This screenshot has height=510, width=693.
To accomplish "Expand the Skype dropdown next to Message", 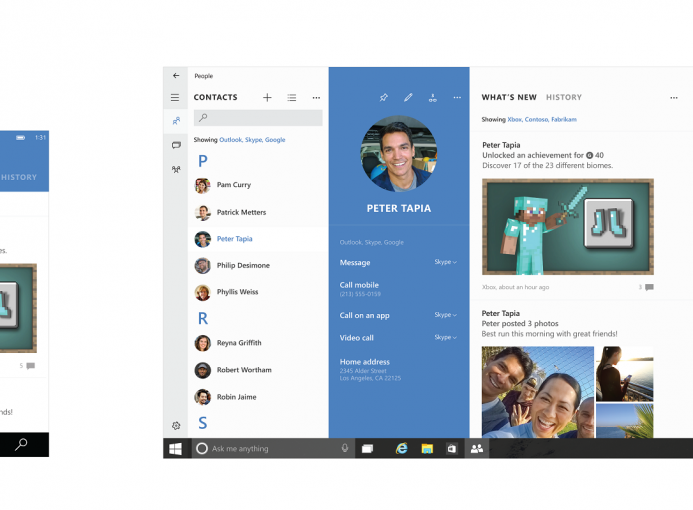I will coord(446,262).
